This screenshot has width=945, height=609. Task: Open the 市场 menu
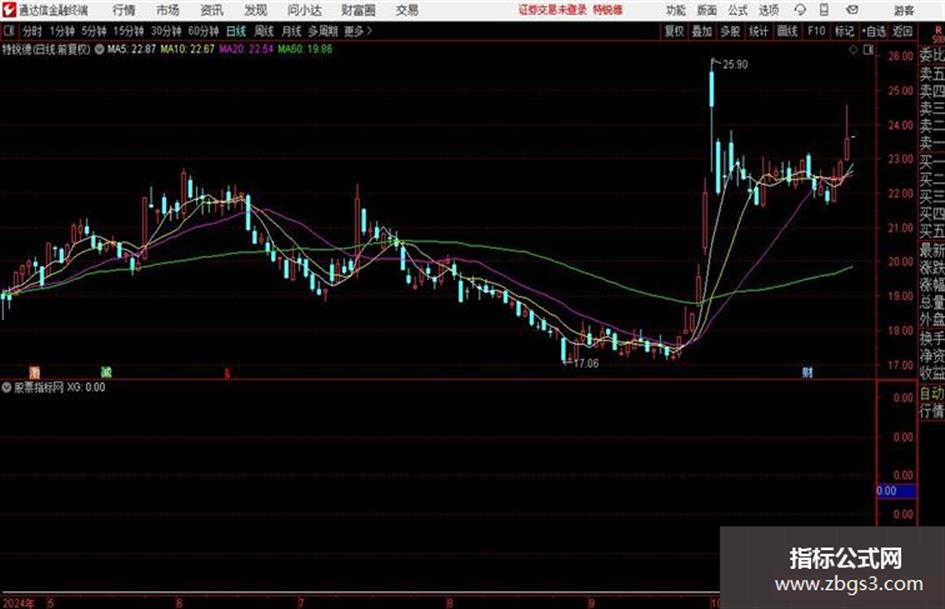(168, 10)
